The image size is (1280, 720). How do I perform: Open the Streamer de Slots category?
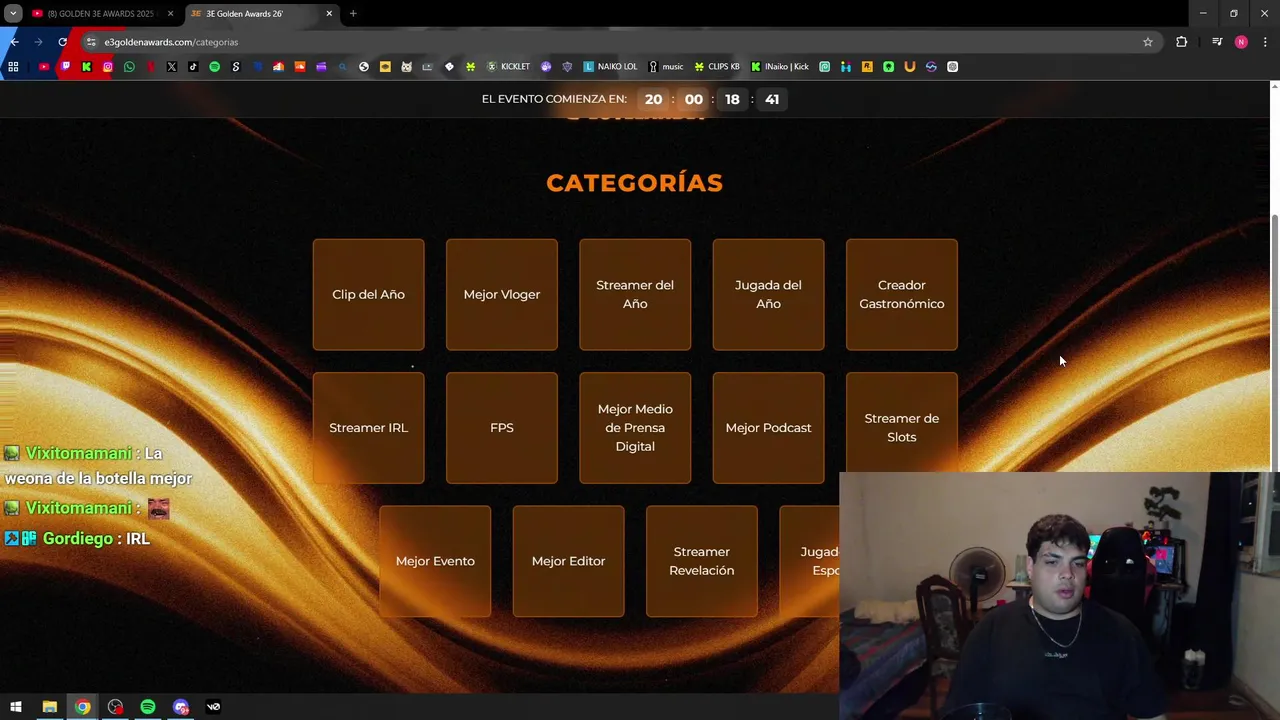click(902, 422)
